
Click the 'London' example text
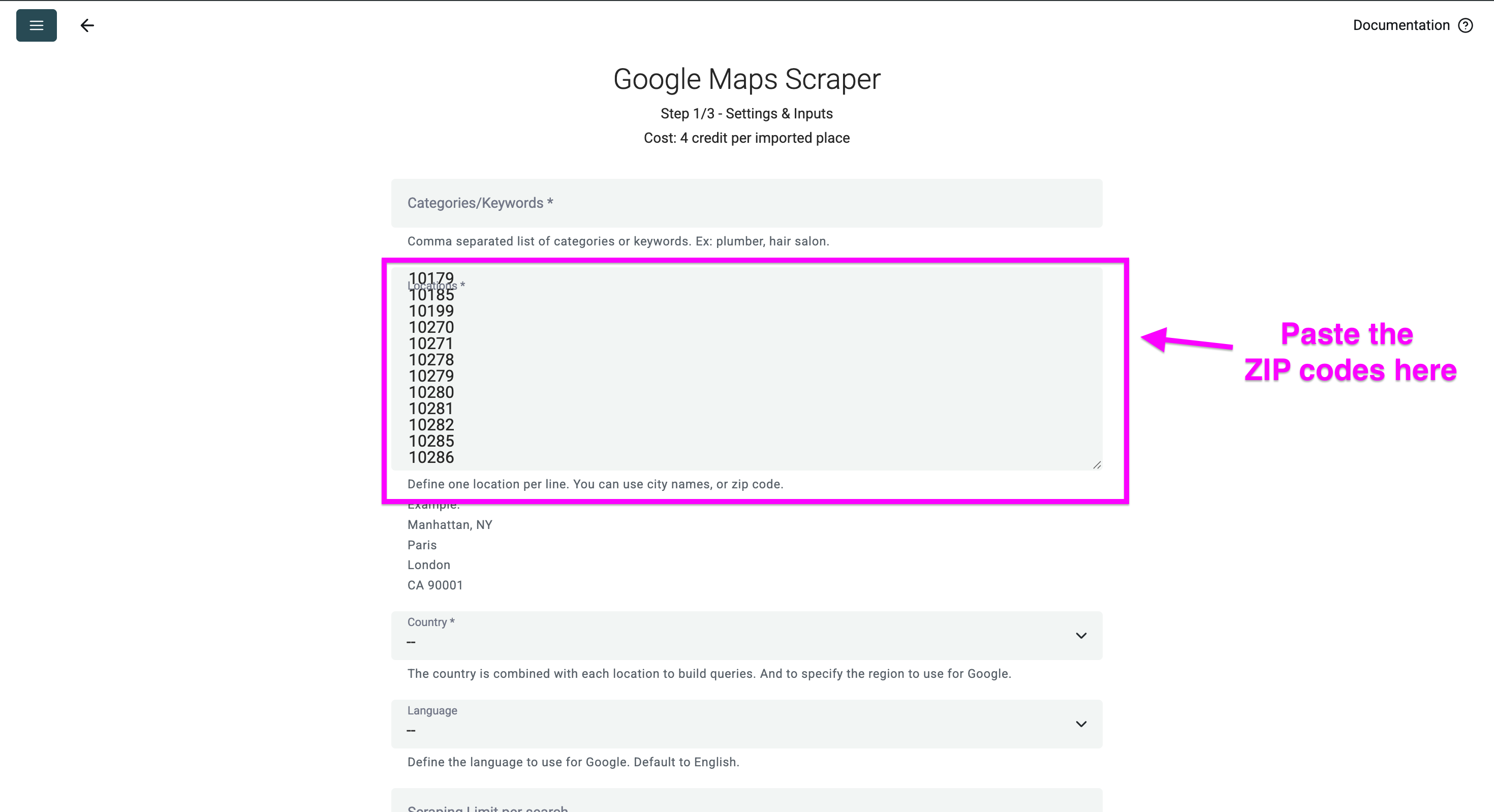[x=428, y=565]
